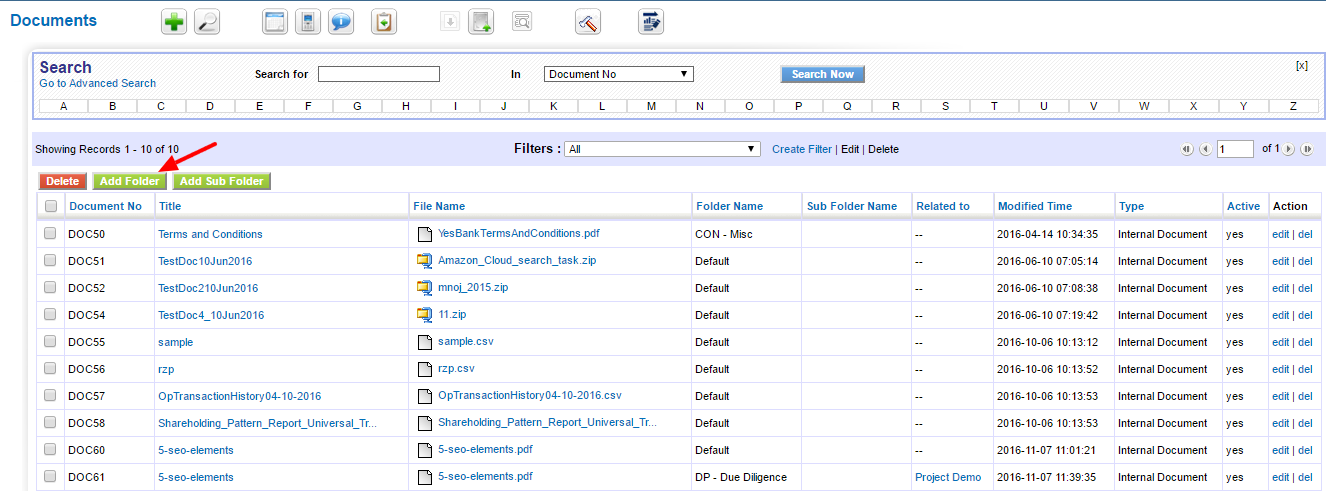
Task: Go to the last page arrow
Action: pyautogui.click(x=1306, y=149)
